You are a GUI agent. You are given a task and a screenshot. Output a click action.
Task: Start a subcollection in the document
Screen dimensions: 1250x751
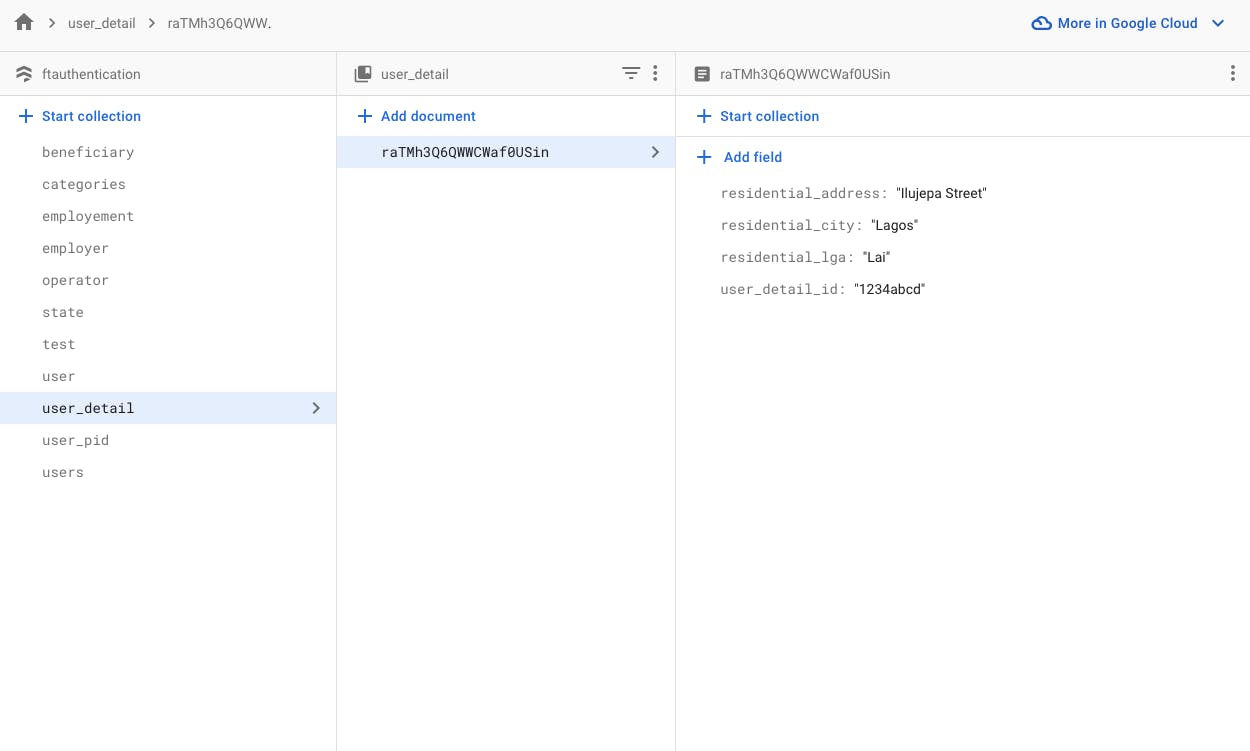coord(758,116)
